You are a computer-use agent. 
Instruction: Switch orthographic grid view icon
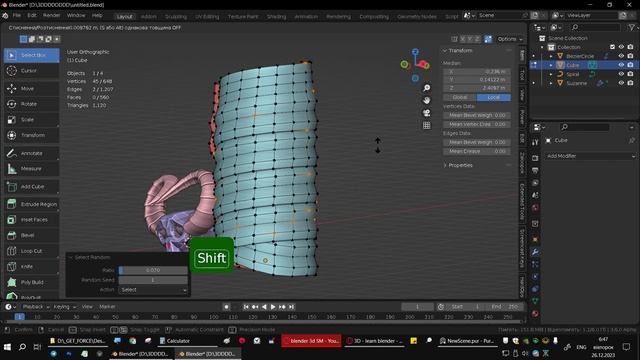(427, 126)
